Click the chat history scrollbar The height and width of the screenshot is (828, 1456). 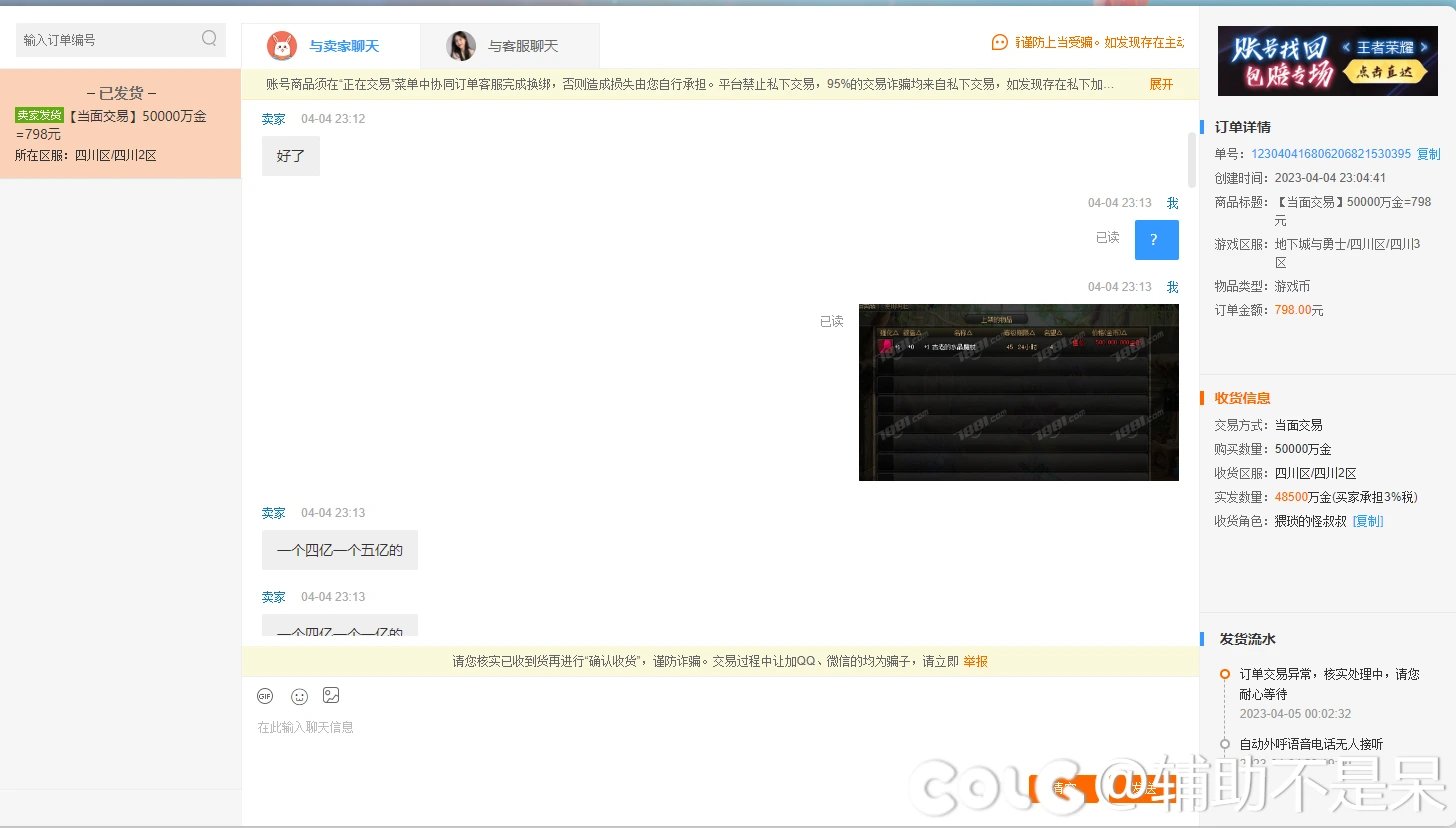pos(1191,158)
